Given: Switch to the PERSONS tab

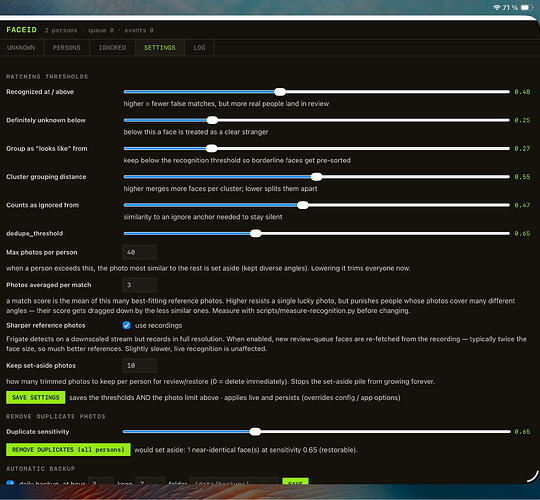Looking at the screenshot, I should coord(66,48).
